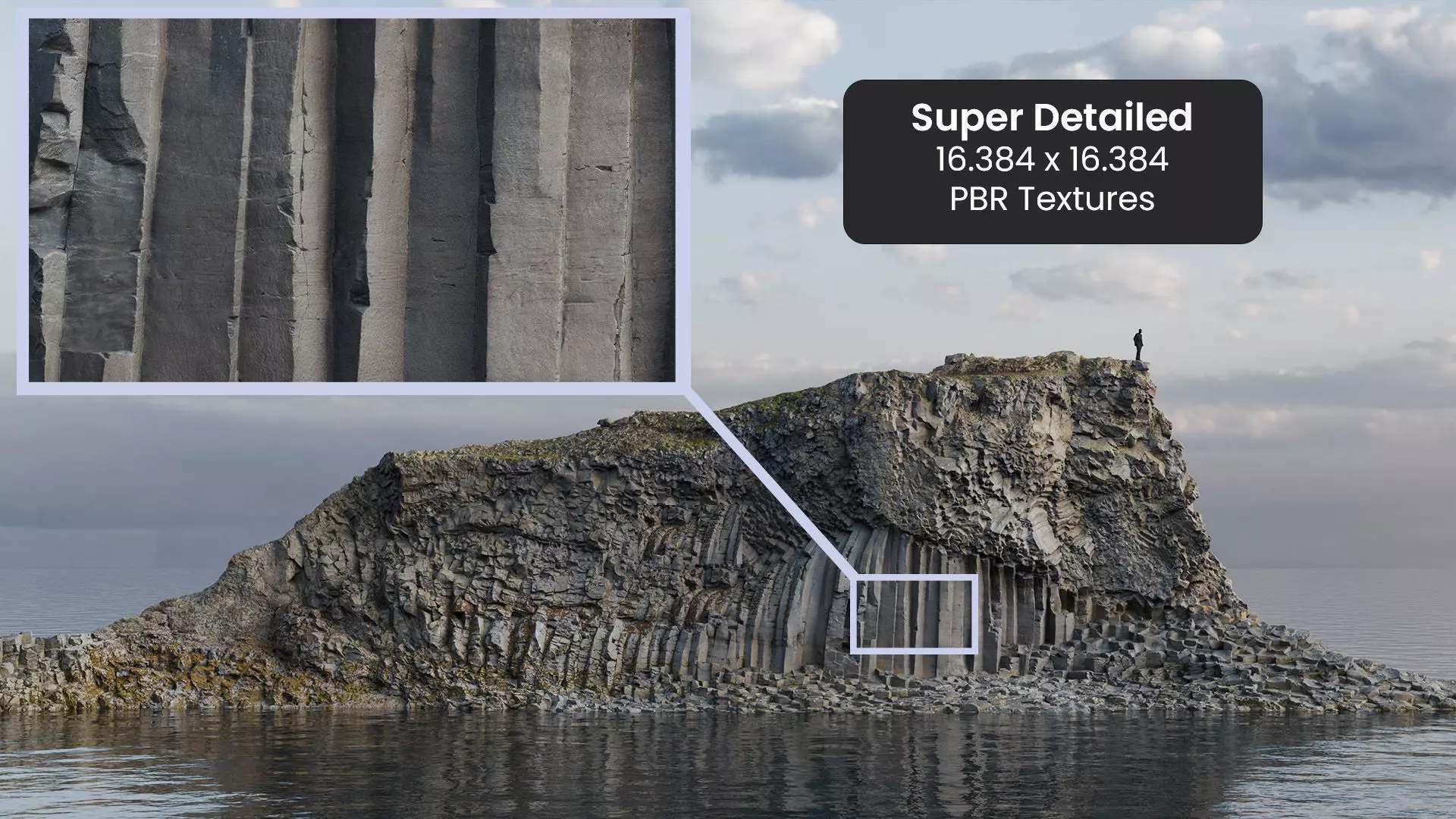Click the human figure standing on cliff top
Viewport: 1456px width, 819px height.
click(1138, 344)
